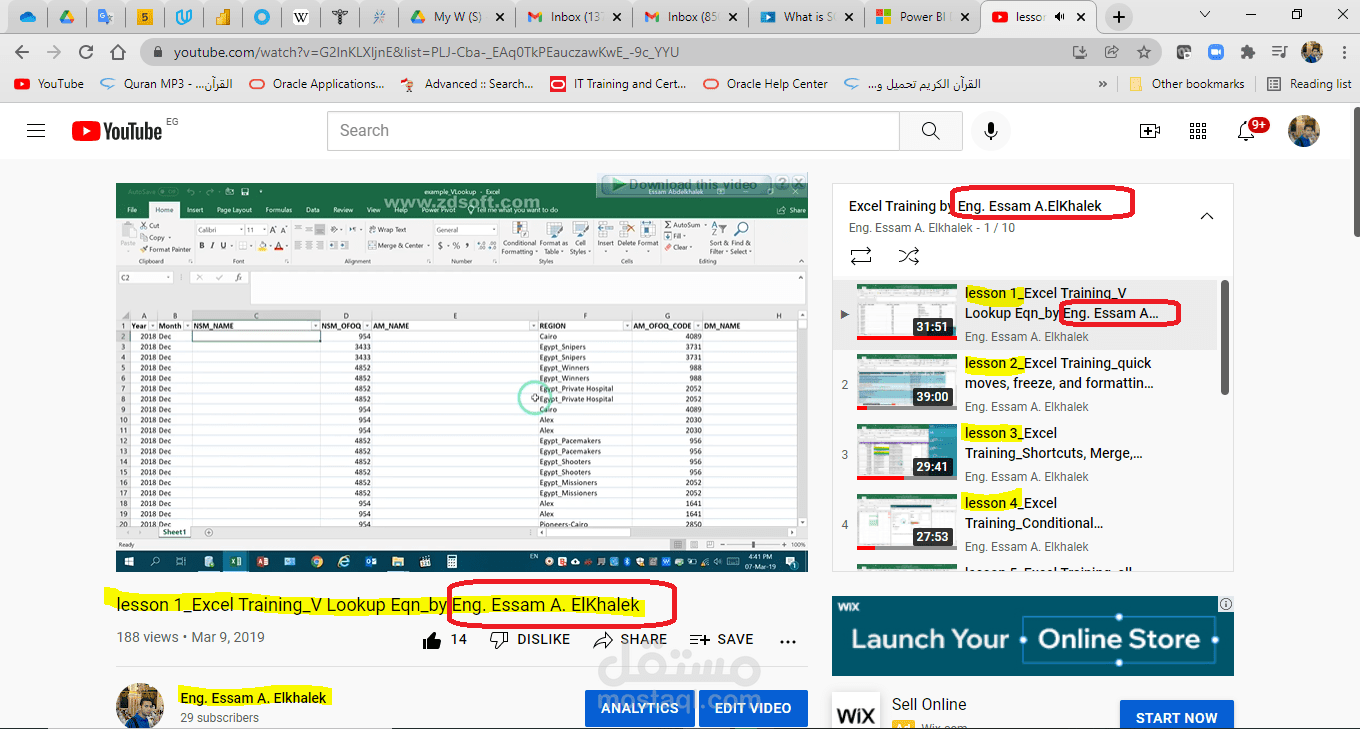The image size is (1360, 729).
Task: Open the YouTube hamburger menu
Action: [x=36, y=130]
